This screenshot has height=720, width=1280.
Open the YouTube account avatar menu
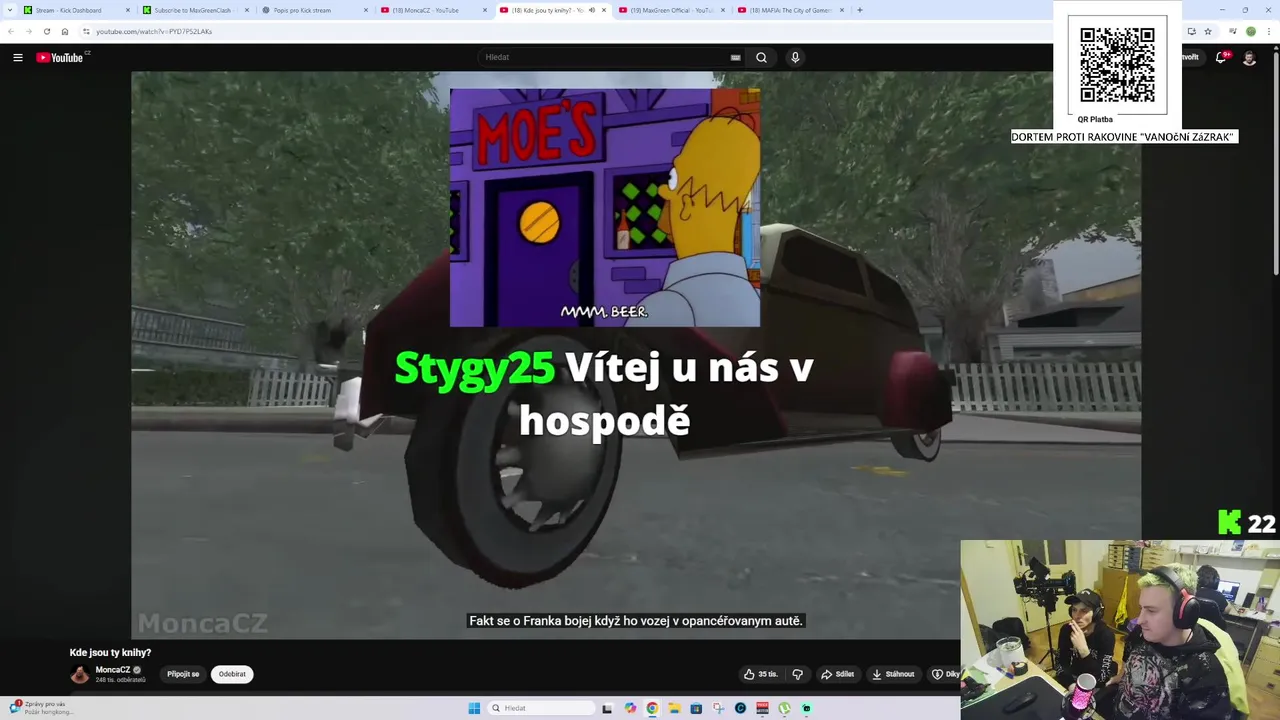coord(1249,58)
